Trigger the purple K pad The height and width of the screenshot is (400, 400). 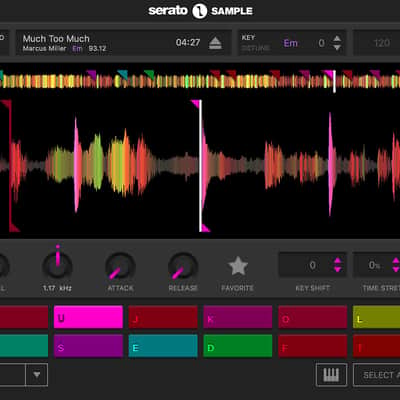point(238,317)
